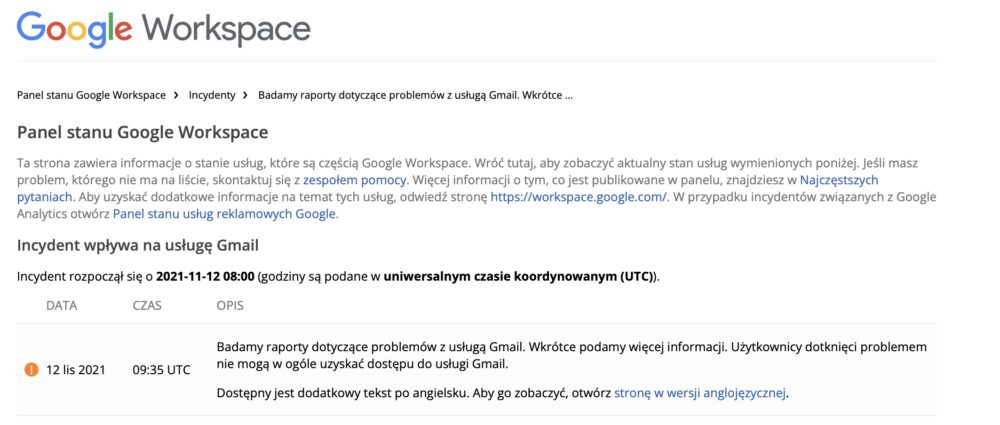Click the 'Badamy raporty dotyczące problemów' description text
The image size is (1000, 425).
coord(571,356)
